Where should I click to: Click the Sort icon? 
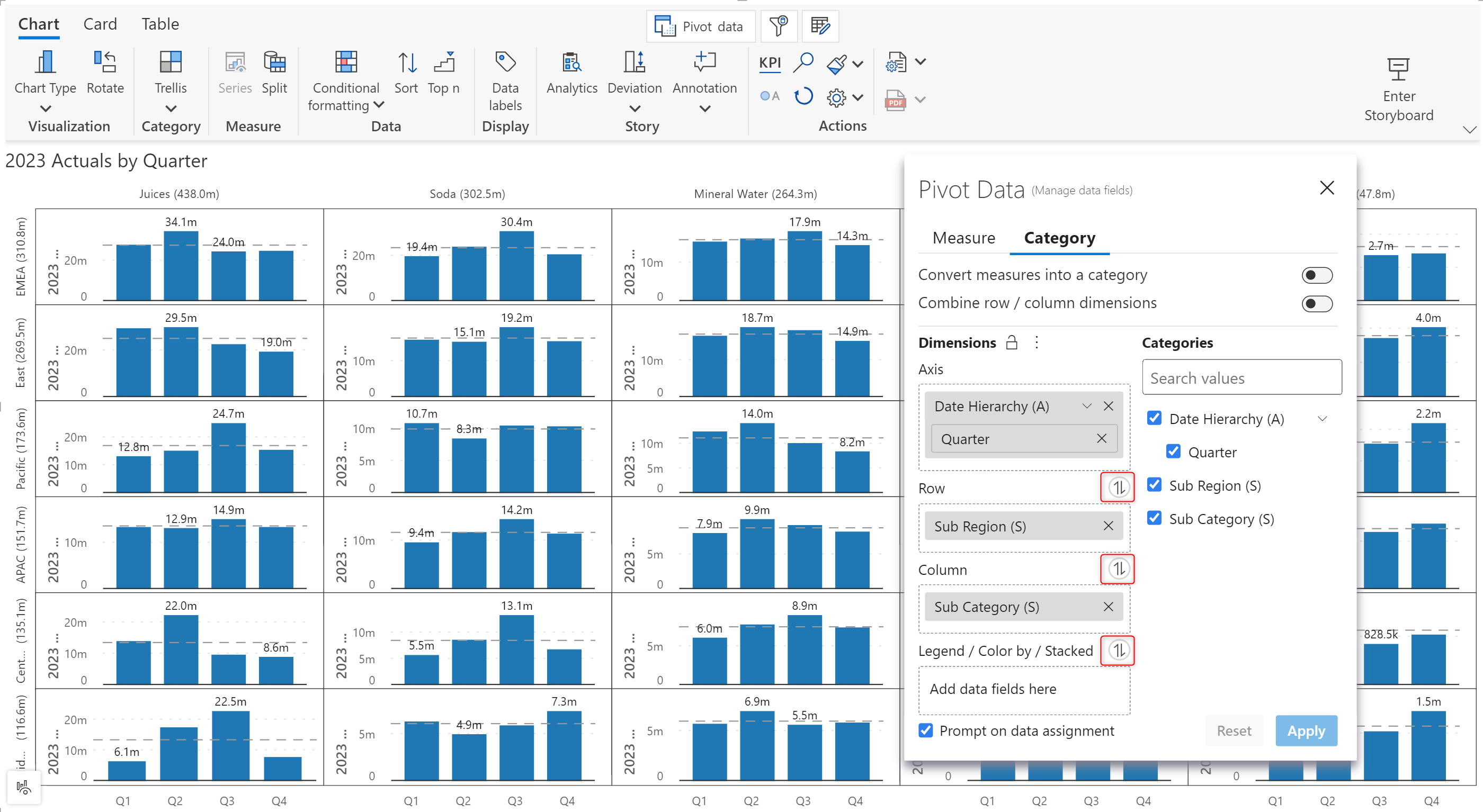pyautogui.click(x=407, y=62)
